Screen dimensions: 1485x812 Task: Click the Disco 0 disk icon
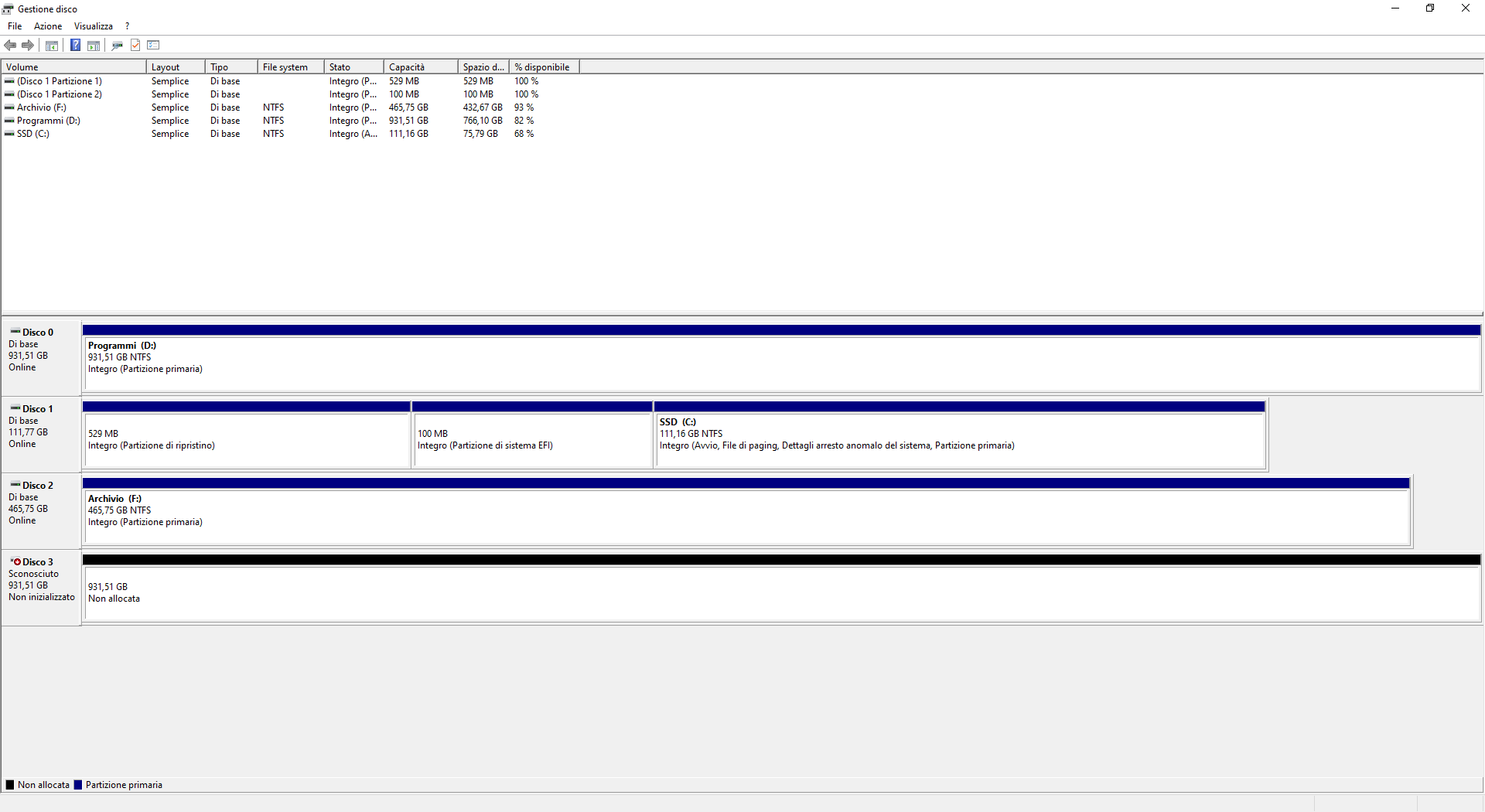coord(15,332)
